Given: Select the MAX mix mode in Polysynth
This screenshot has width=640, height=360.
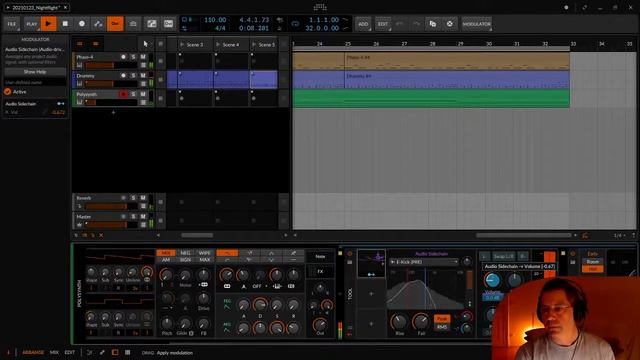Looking at the screenshot, I should pos(204,260).
